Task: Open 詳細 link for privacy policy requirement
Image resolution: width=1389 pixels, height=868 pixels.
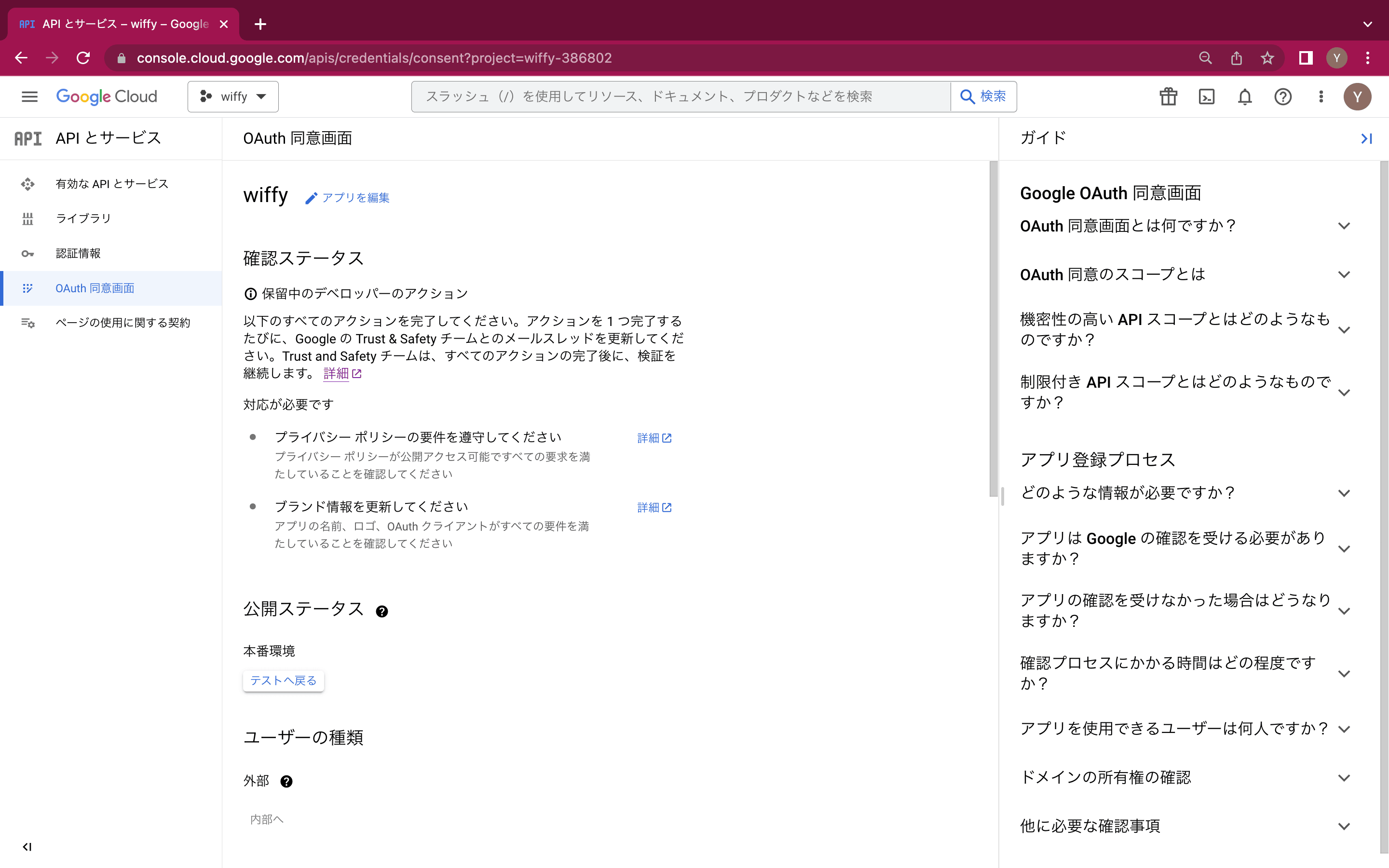Action: point(654,438)
